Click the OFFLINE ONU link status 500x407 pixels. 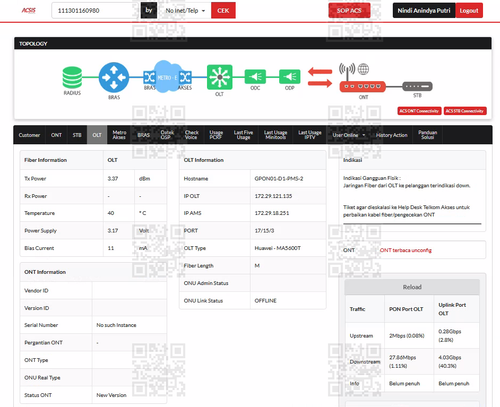266,301
